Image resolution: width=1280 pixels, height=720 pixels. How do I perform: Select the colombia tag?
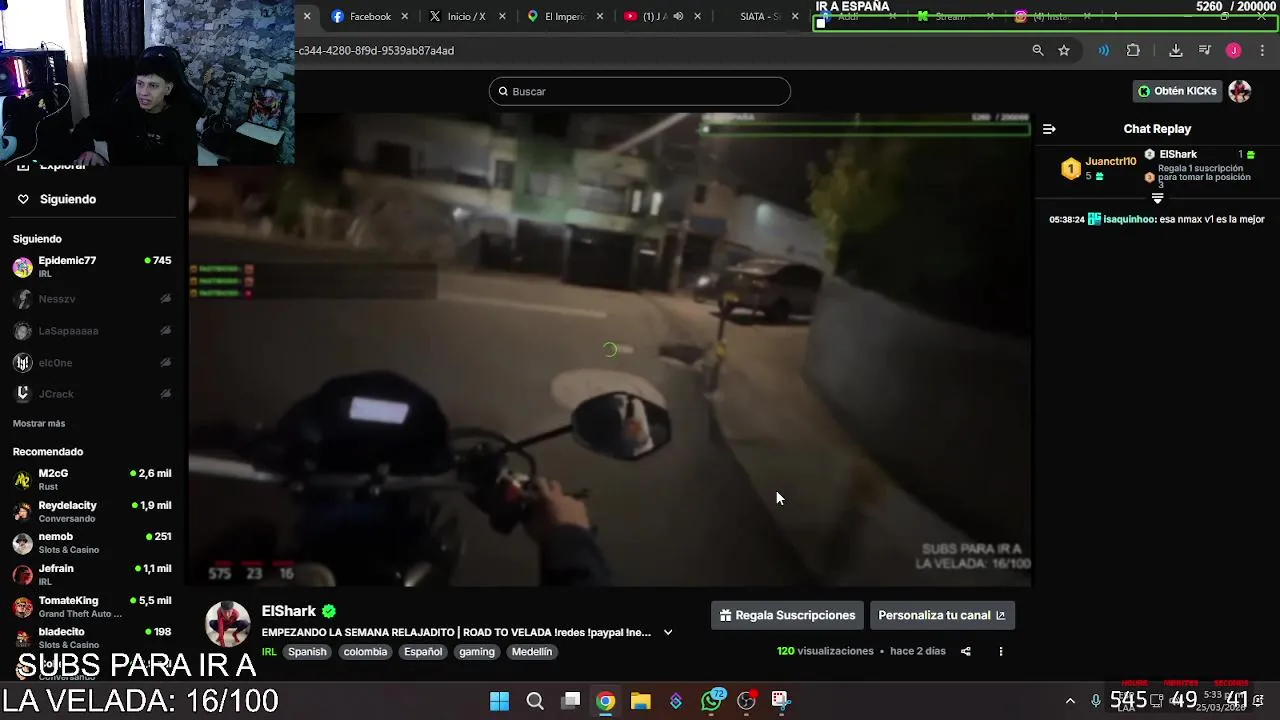365,652
